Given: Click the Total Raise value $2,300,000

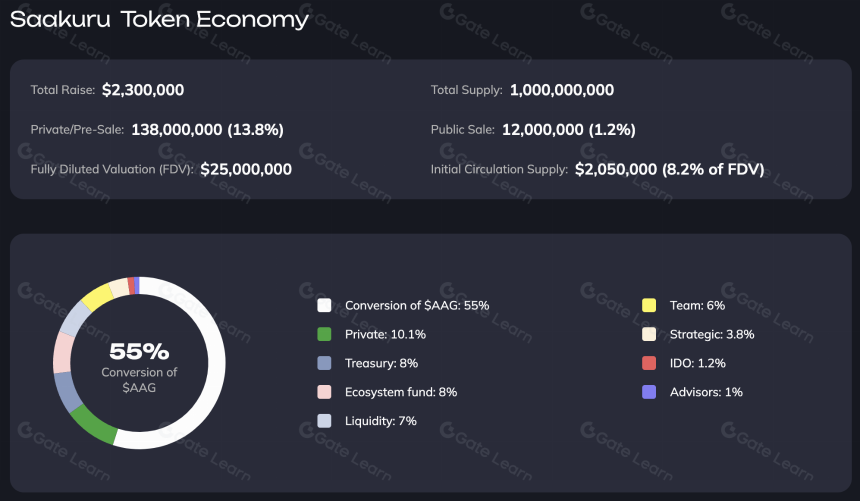Looking at the screenshot, I should 143,90.
